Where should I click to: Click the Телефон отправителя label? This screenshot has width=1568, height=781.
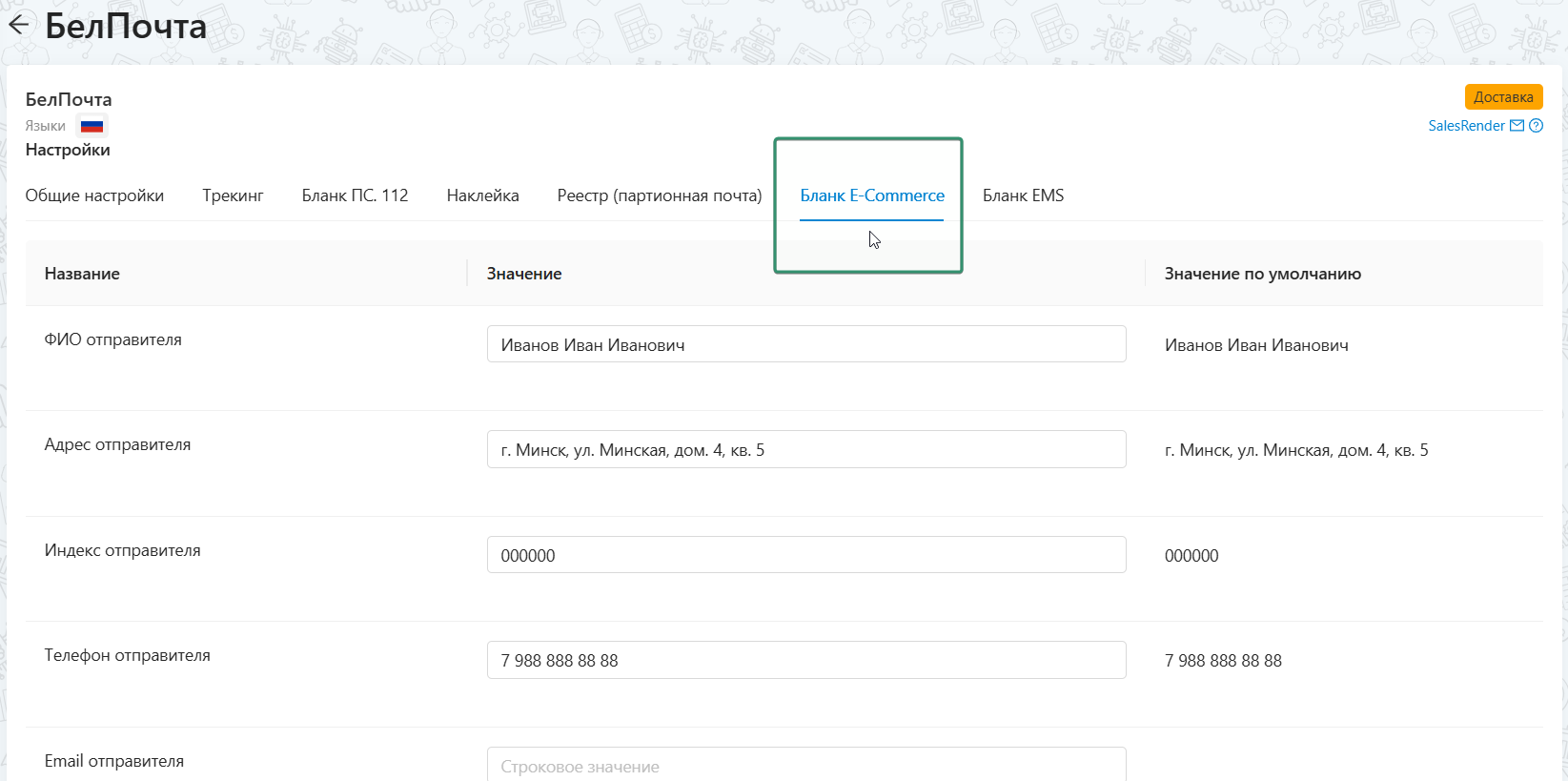coord(128,655)
